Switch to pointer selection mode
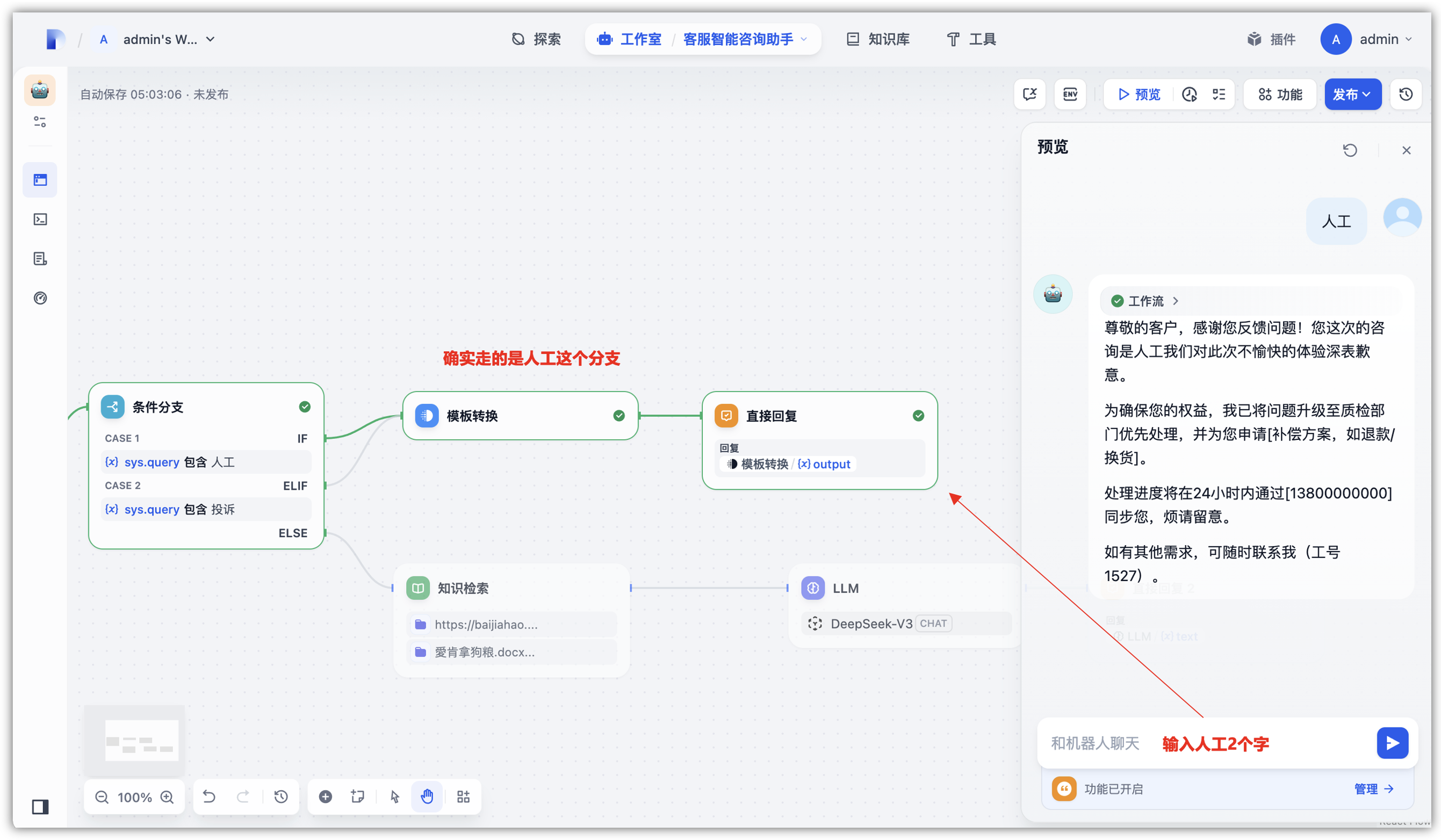1441x840 pixels. (x=394, y=796)
